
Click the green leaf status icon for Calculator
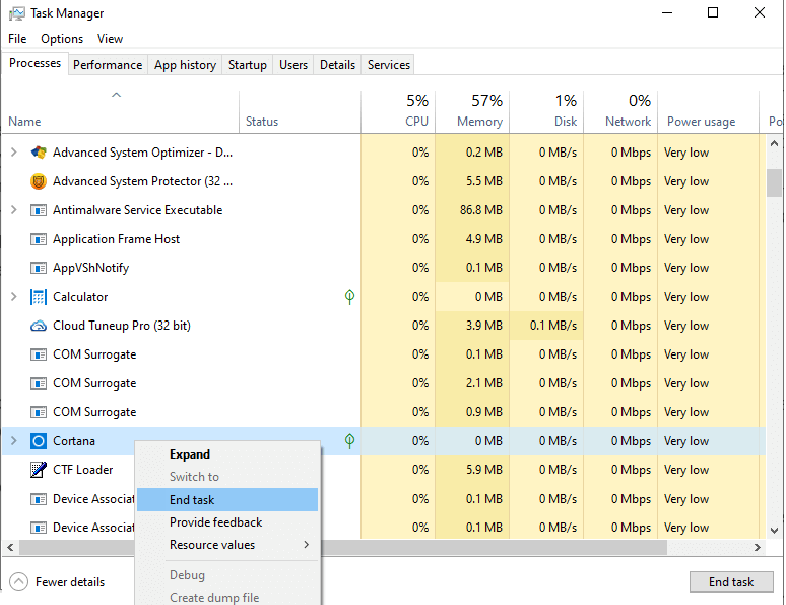coord(349,297)
